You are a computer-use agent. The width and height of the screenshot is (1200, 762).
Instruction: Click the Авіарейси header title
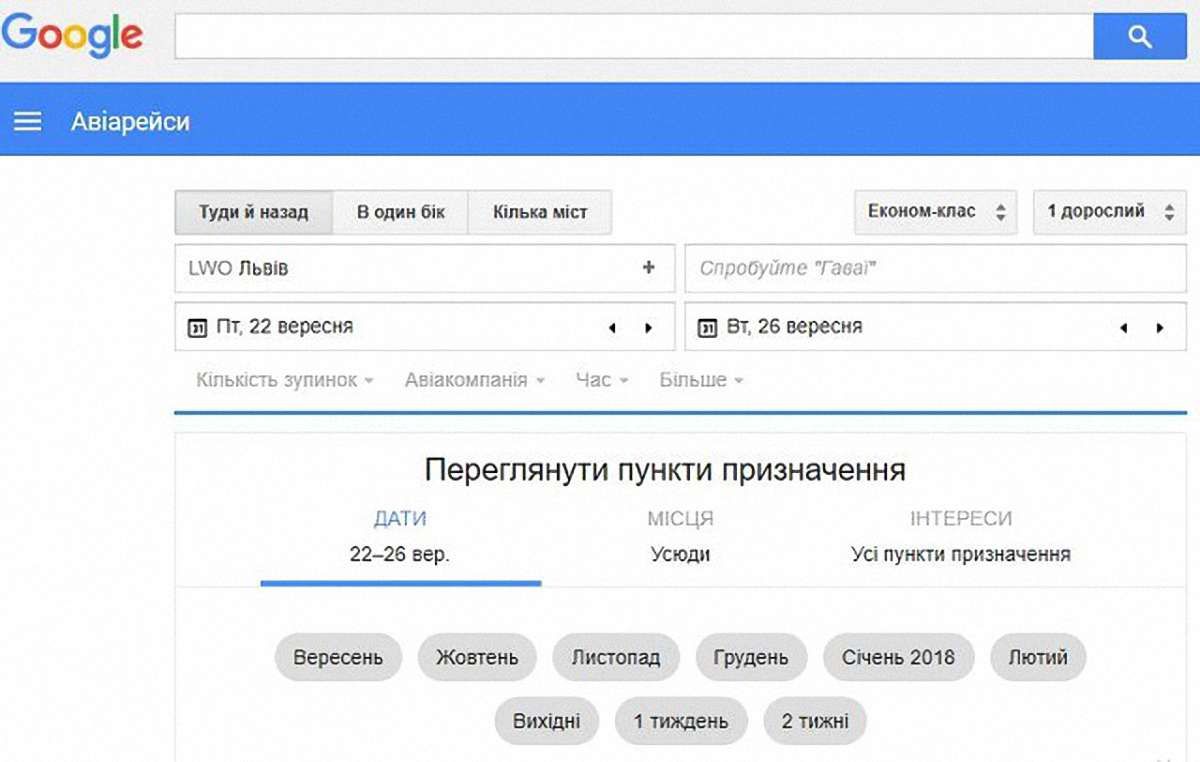[x=130, y=122]
